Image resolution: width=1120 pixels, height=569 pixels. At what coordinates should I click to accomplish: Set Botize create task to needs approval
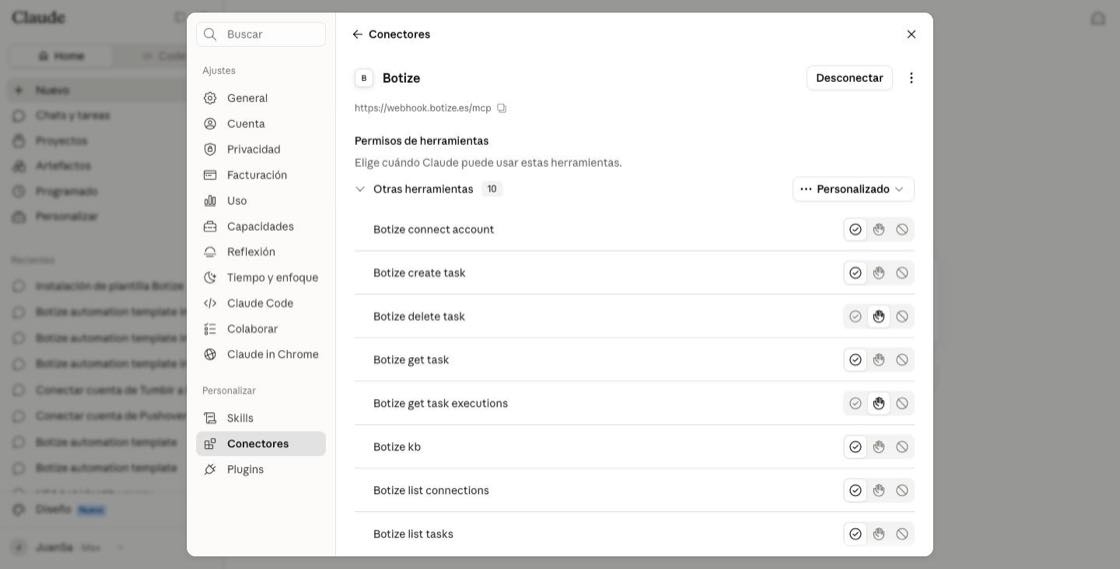pyautogui.click(x=879, y=273)
